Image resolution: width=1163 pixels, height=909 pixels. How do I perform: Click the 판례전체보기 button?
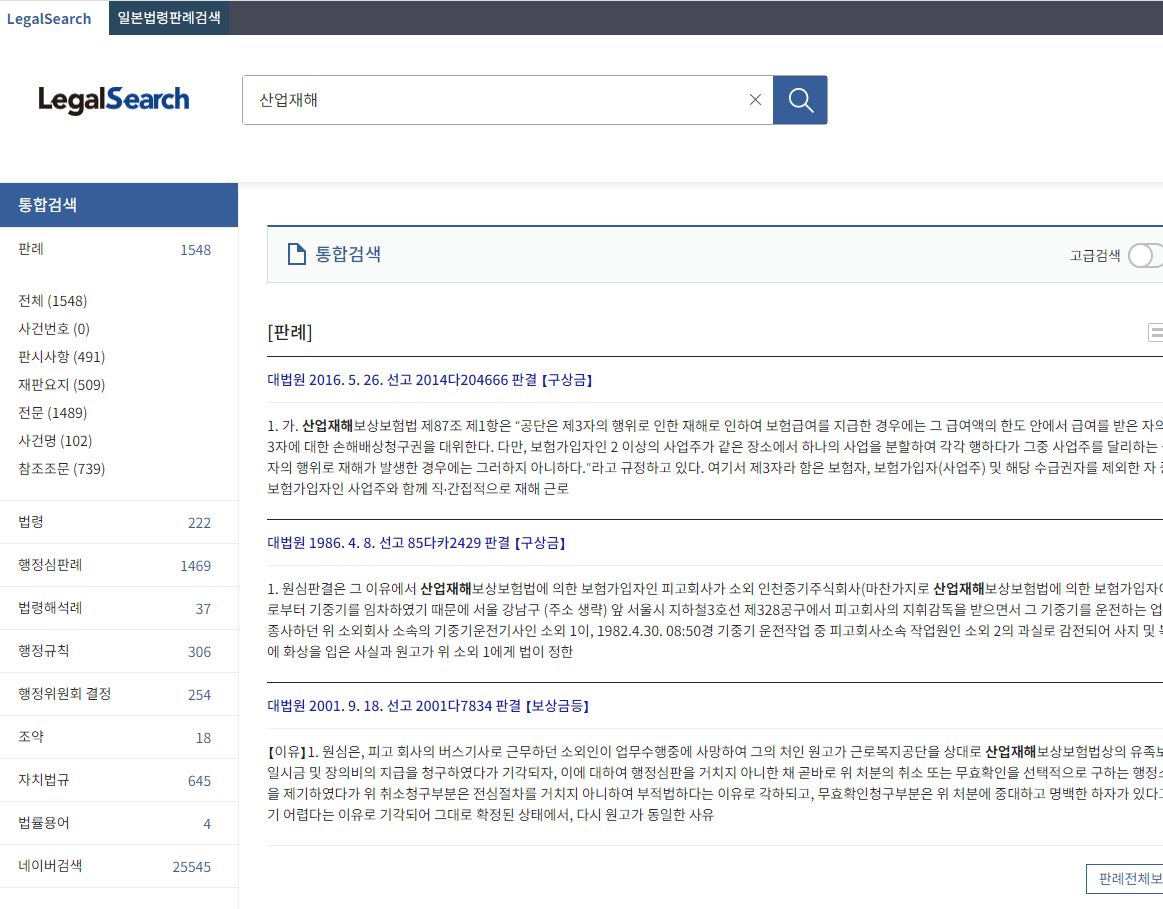click(1126, 879)
